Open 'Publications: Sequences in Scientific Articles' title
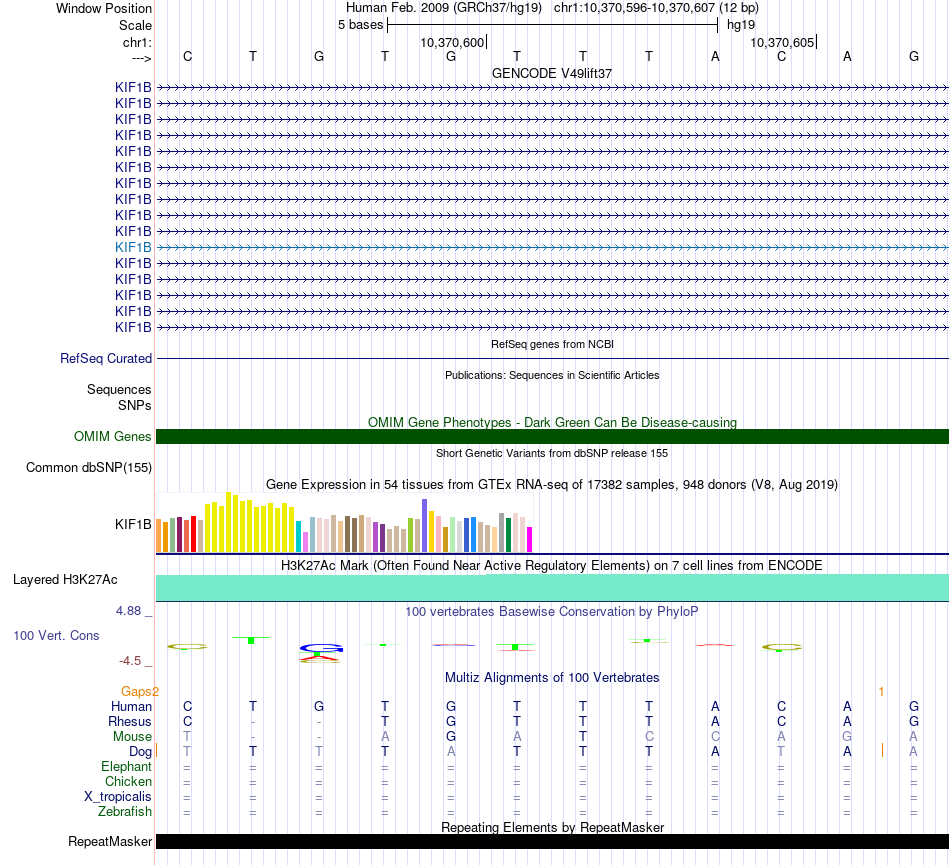Screen dimensions: 950x865 pyautogui.click(x=552, y=375)
